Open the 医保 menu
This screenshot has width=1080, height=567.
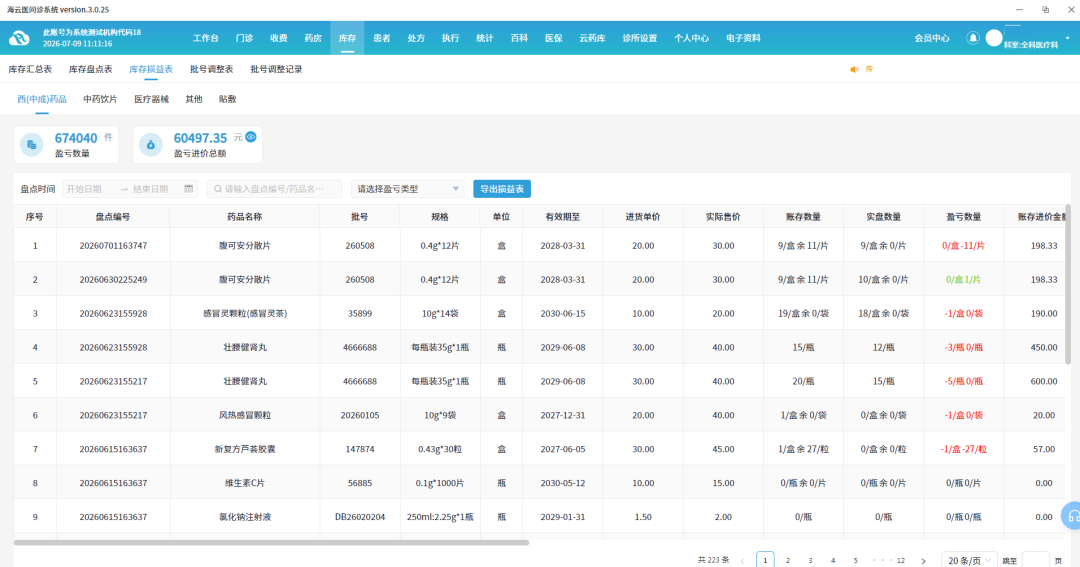554,38
